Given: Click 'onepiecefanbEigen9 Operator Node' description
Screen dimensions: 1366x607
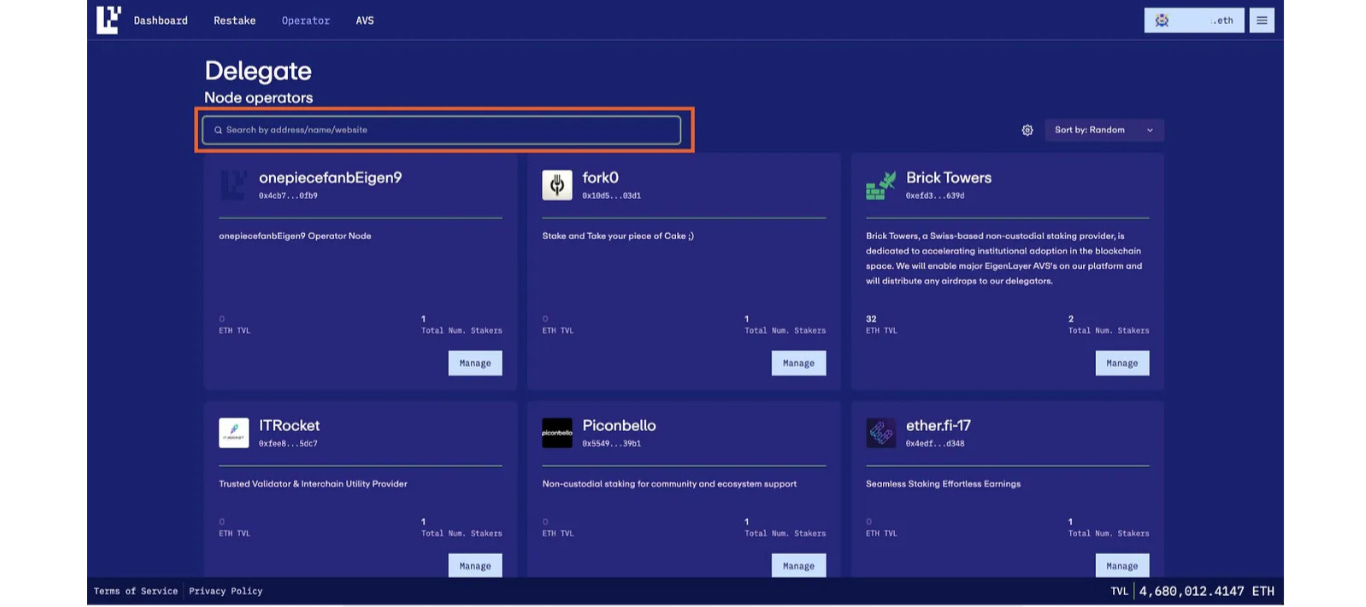Looking at the screenshot, I should (295, 236).
